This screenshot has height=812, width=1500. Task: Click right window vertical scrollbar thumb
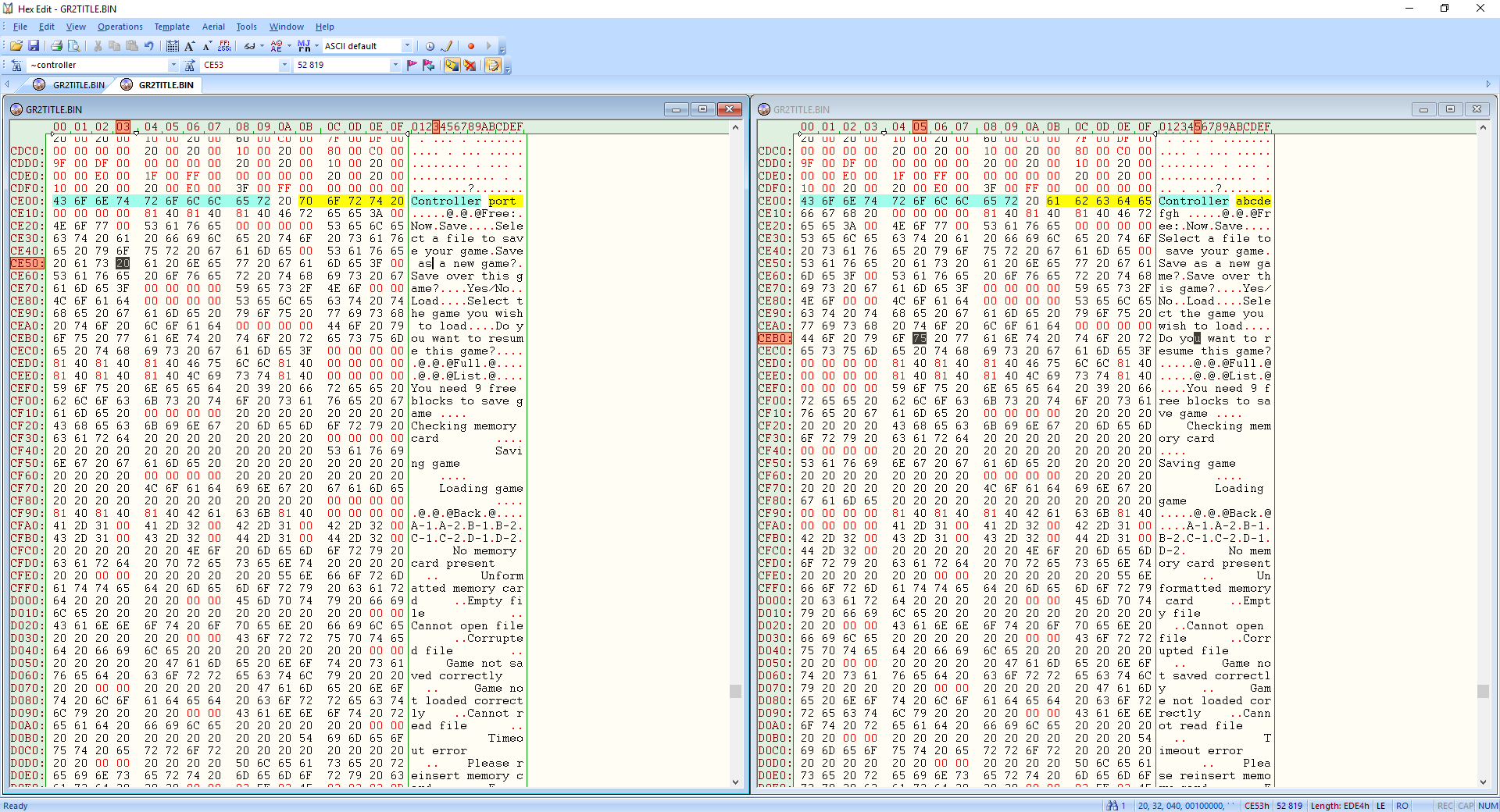coord(1483,691)
